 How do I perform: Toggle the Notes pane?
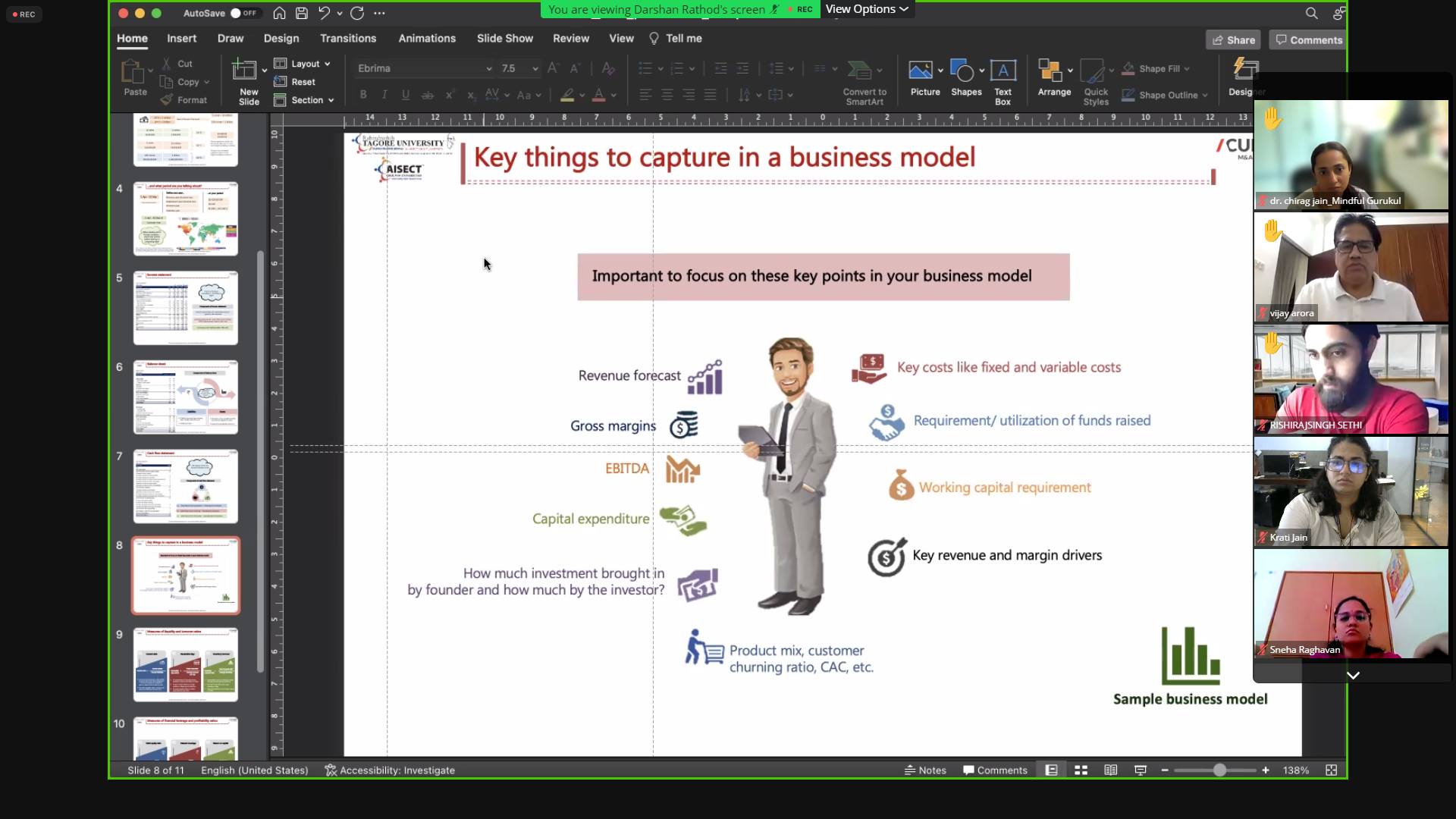pos(925,770)
